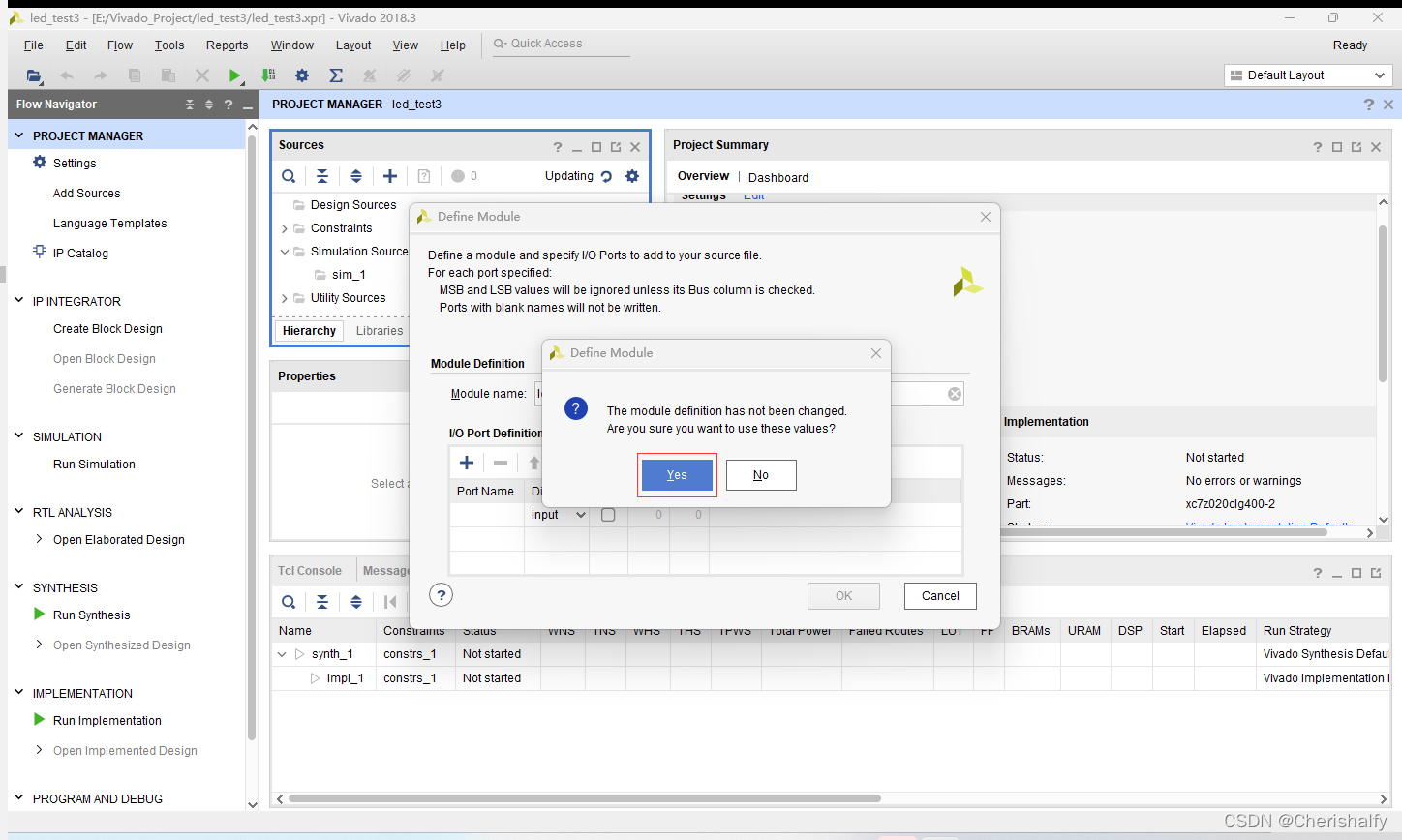1402x840 pixels.
Task: Click Project Summary help icon
Action: coord(1317,147)
